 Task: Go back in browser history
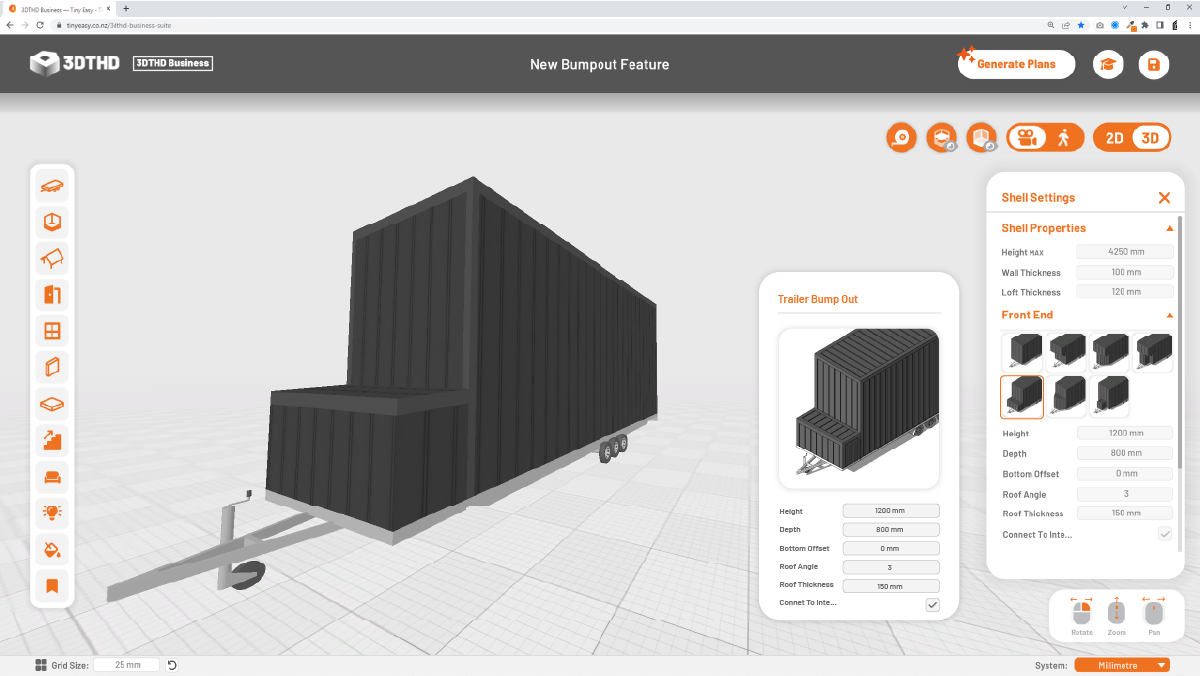pos(10,25)
